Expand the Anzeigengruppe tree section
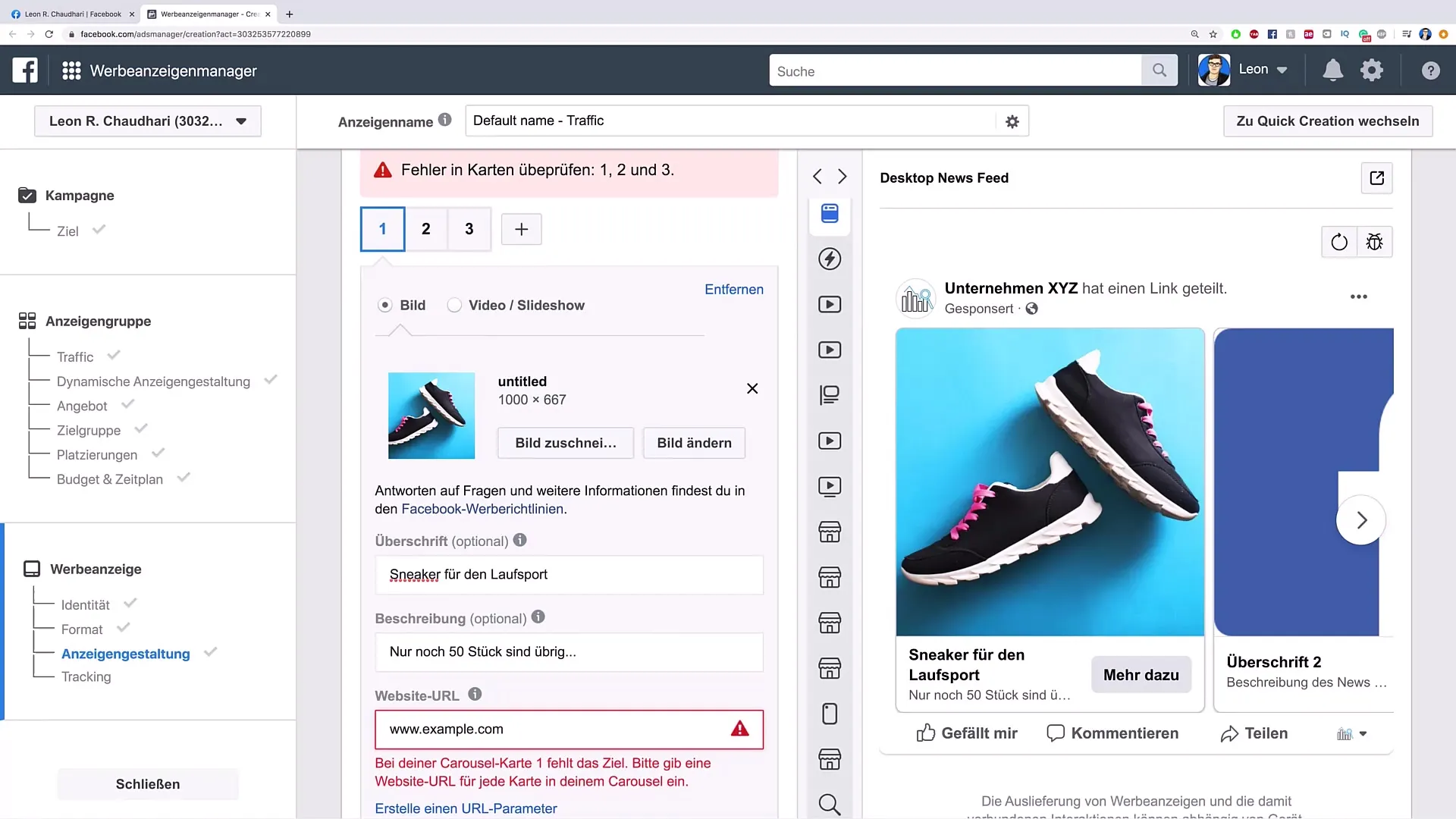 (x=98, y=321)
